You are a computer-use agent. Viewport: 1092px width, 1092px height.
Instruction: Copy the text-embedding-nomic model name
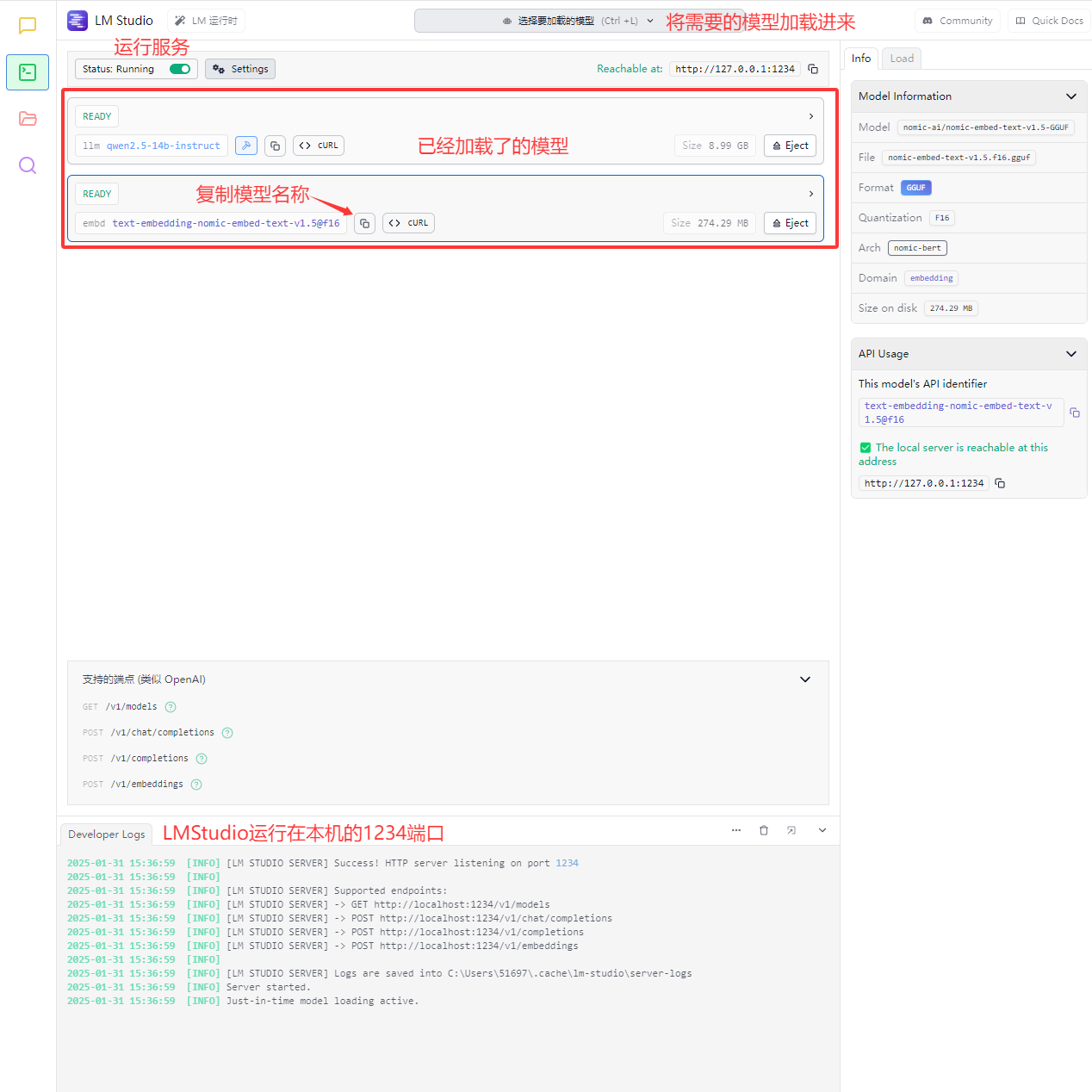tap(364, 224)
